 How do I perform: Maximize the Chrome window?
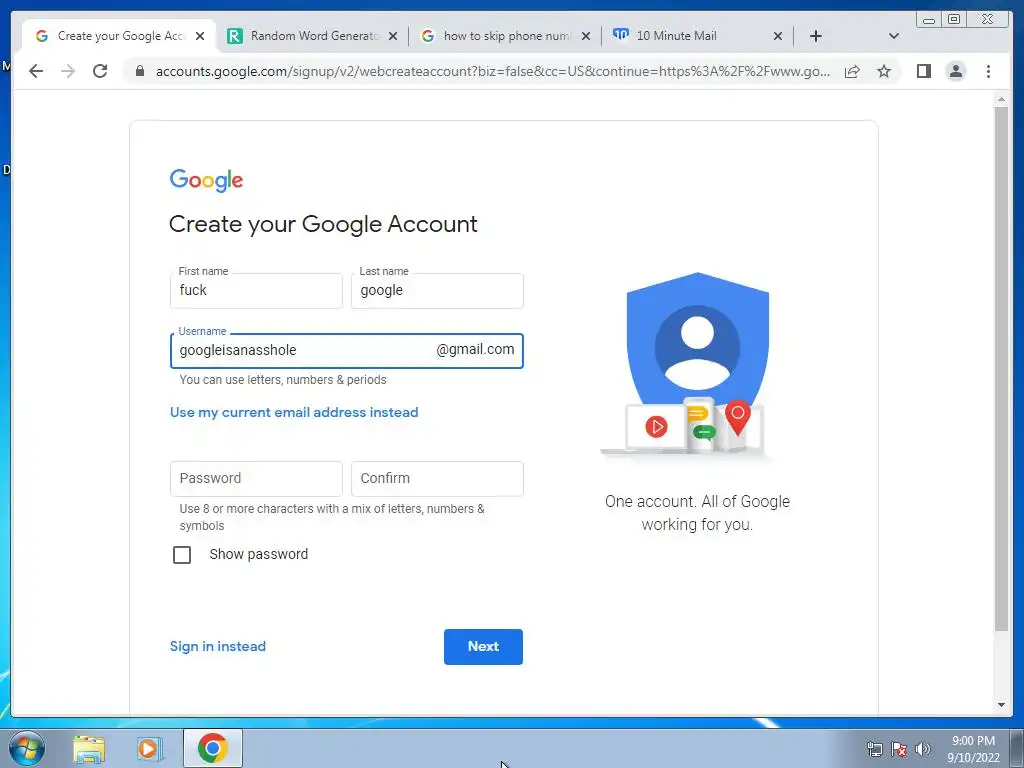954,20
